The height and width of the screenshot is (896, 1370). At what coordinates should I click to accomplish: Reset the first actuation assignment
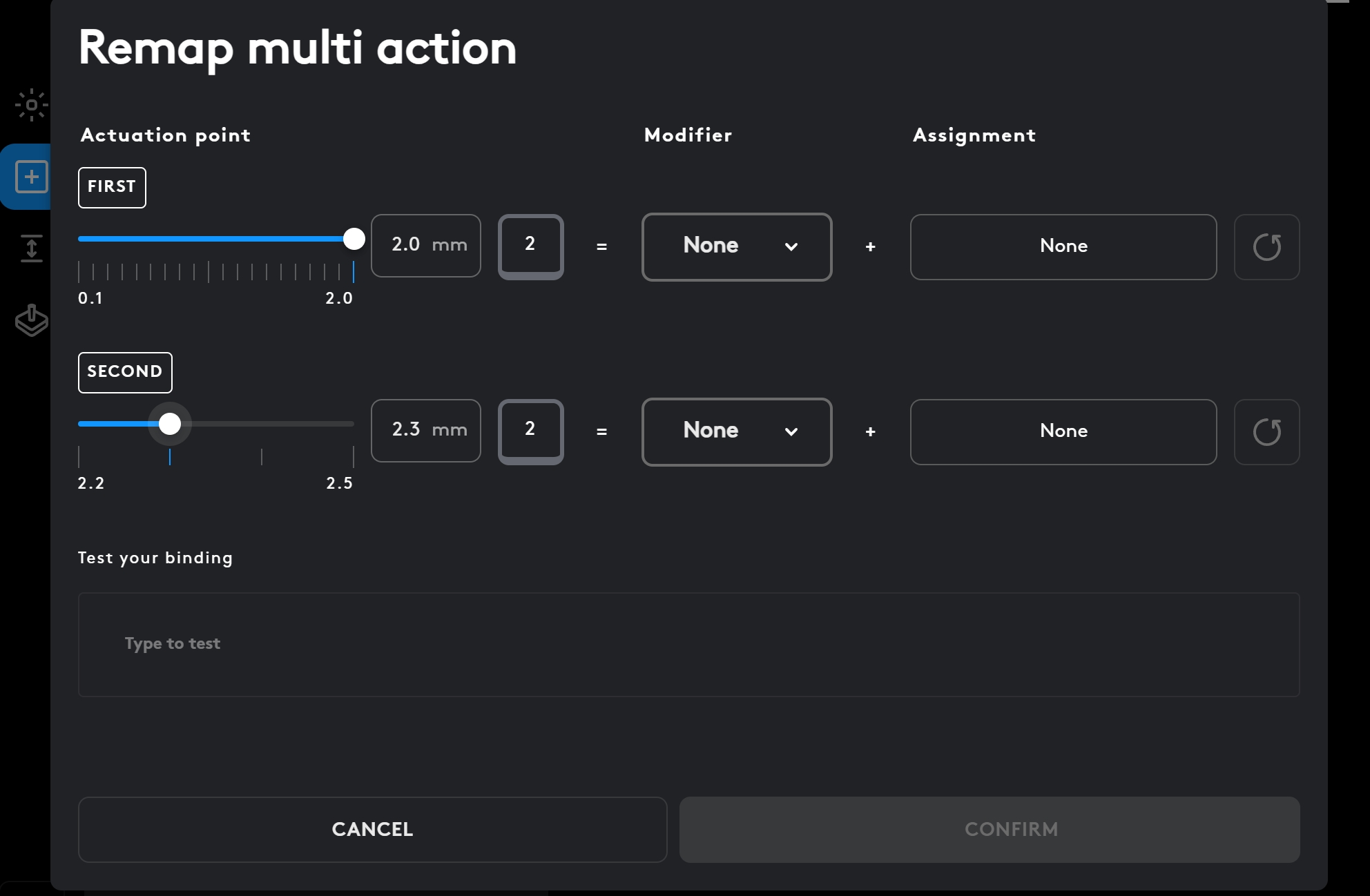1266,247
